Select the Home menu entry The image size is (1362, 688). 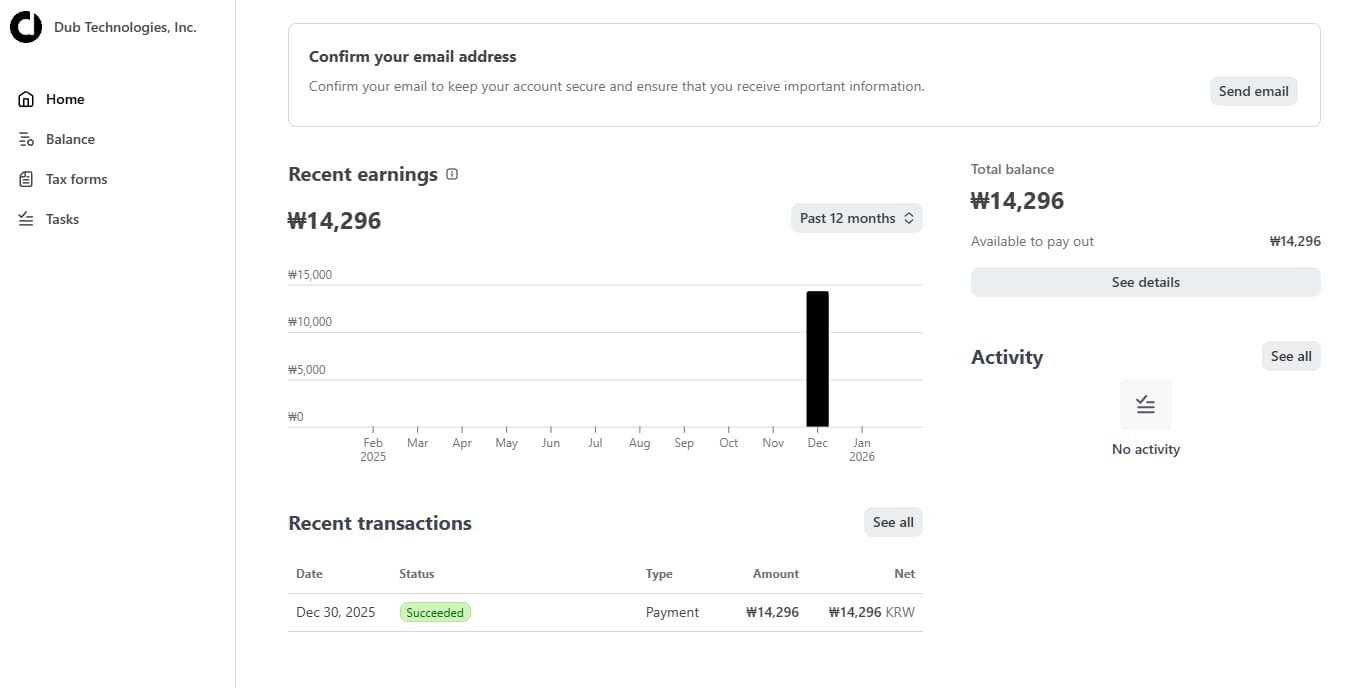(x=64, y=99)
